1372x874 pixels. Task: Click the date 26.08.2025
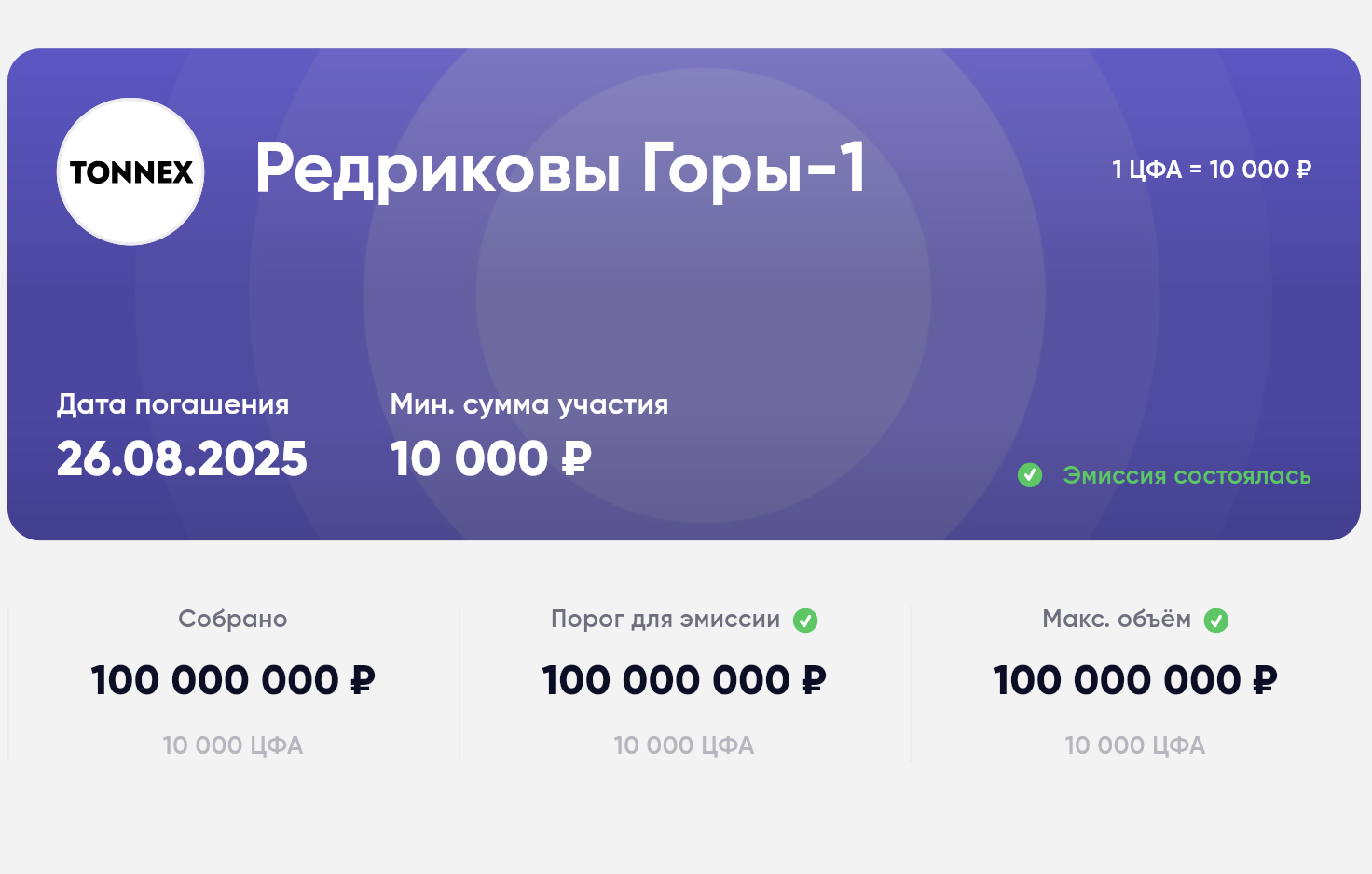pyautogui.click(x=182, y=458)
